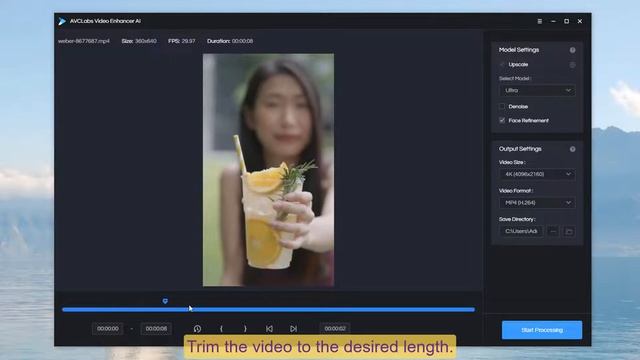Screen dimensions: 640x360
Task: Open Output Settings help icon
Action: [573, 149]
